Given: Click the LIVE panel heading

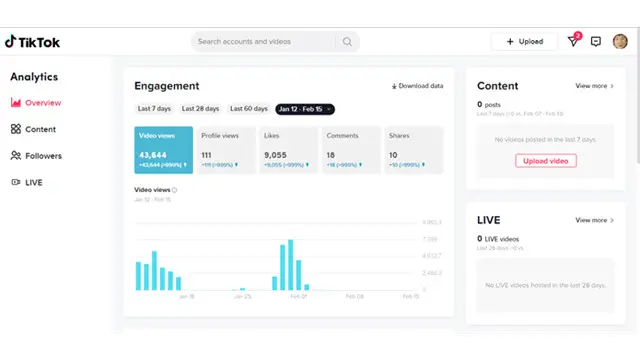Looking at the screenshot, I should click(x=489, y=220).
